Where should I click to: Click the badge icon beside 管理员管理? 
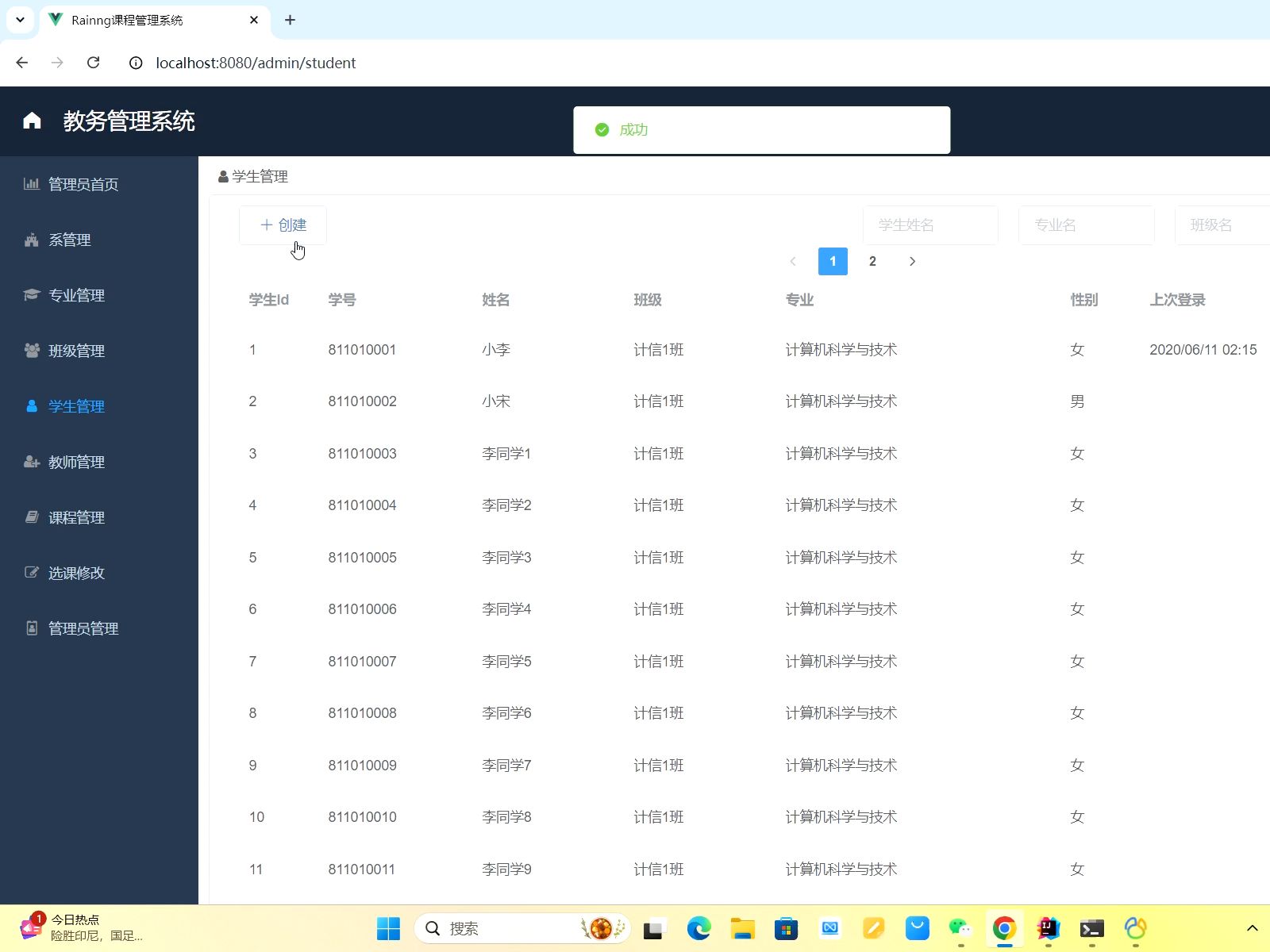(32, 628)
